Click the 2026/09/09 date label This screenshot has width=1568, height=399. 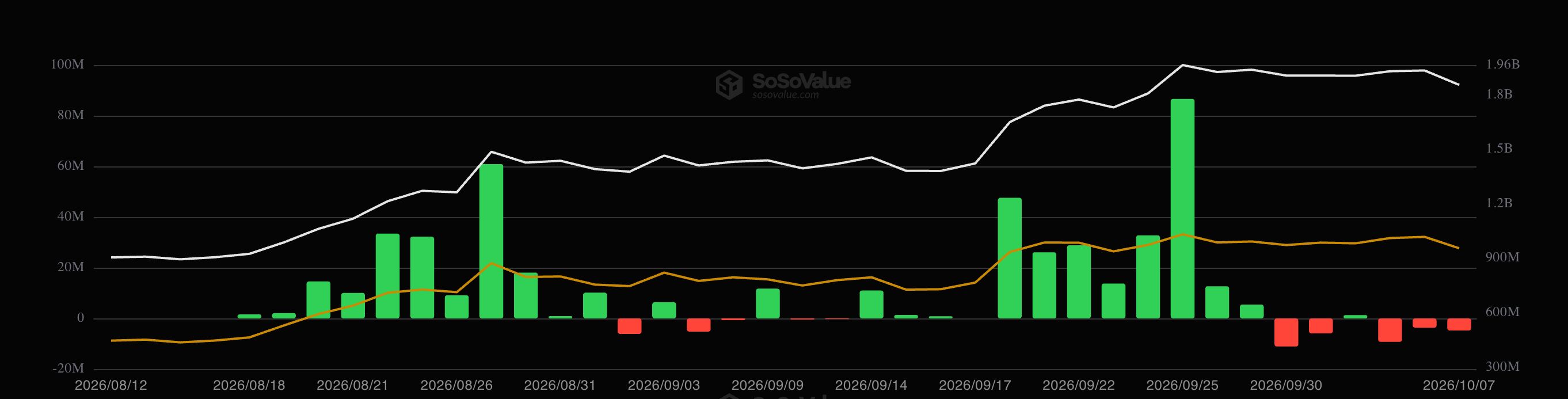pos(767,385)
